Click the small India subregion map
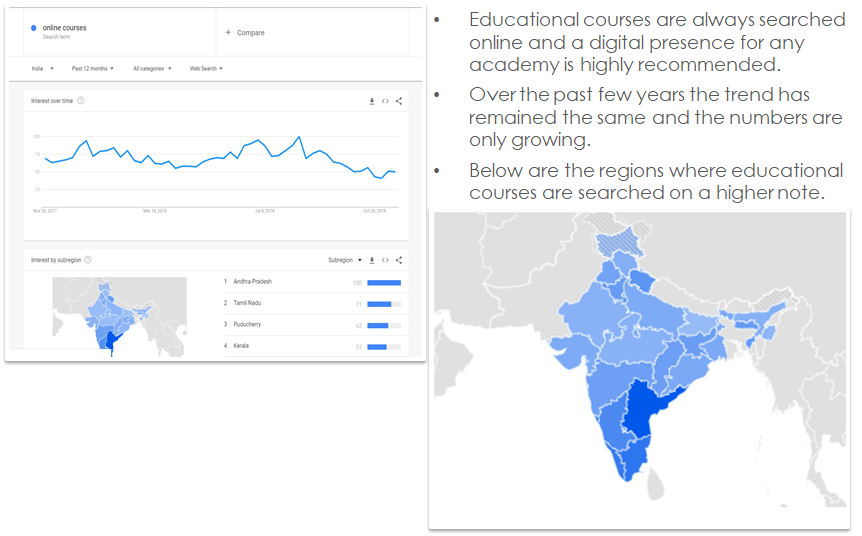 [119, 316]
